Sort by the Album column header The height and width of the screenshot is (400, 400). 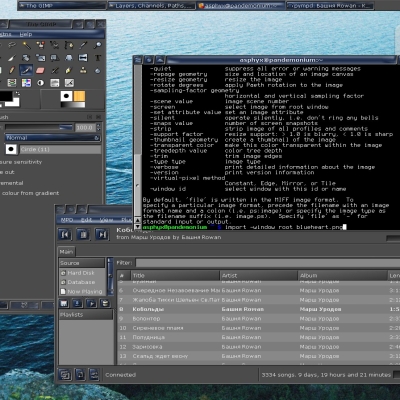(x=342, y=276)
